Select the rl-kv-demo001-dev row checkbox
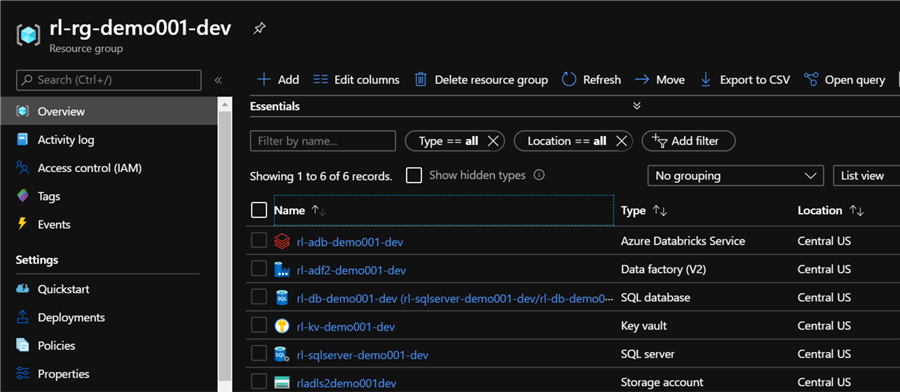Image resolution: width=900 pixels, height=392 pixels. point(259,325)
